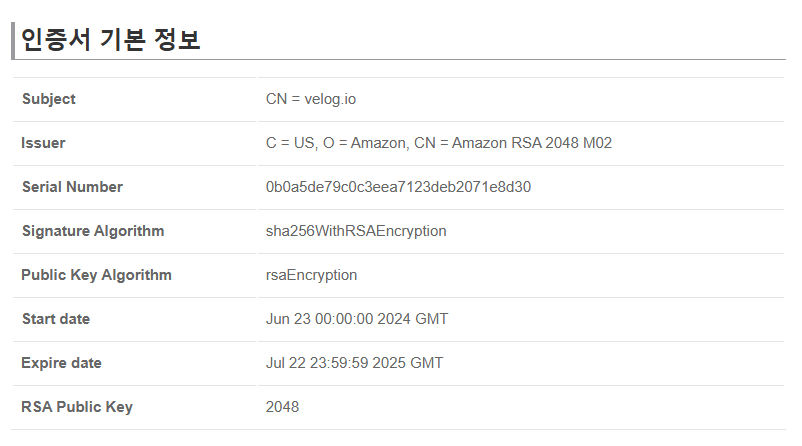Screen dimensions: 802x446
Task: Click the 2048 key size value
Action: click(282, 407)
